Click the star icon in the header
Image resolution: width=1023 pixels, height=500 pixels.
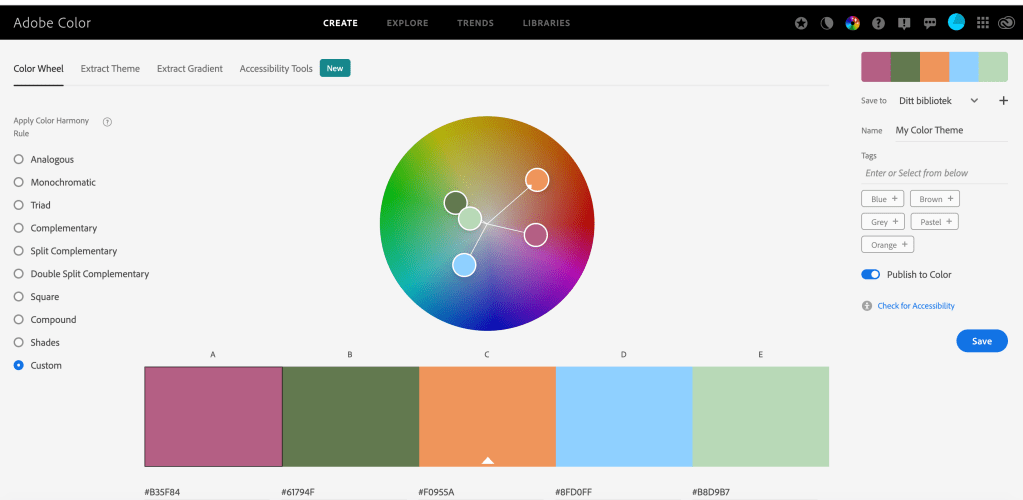(x=801, y=23)
